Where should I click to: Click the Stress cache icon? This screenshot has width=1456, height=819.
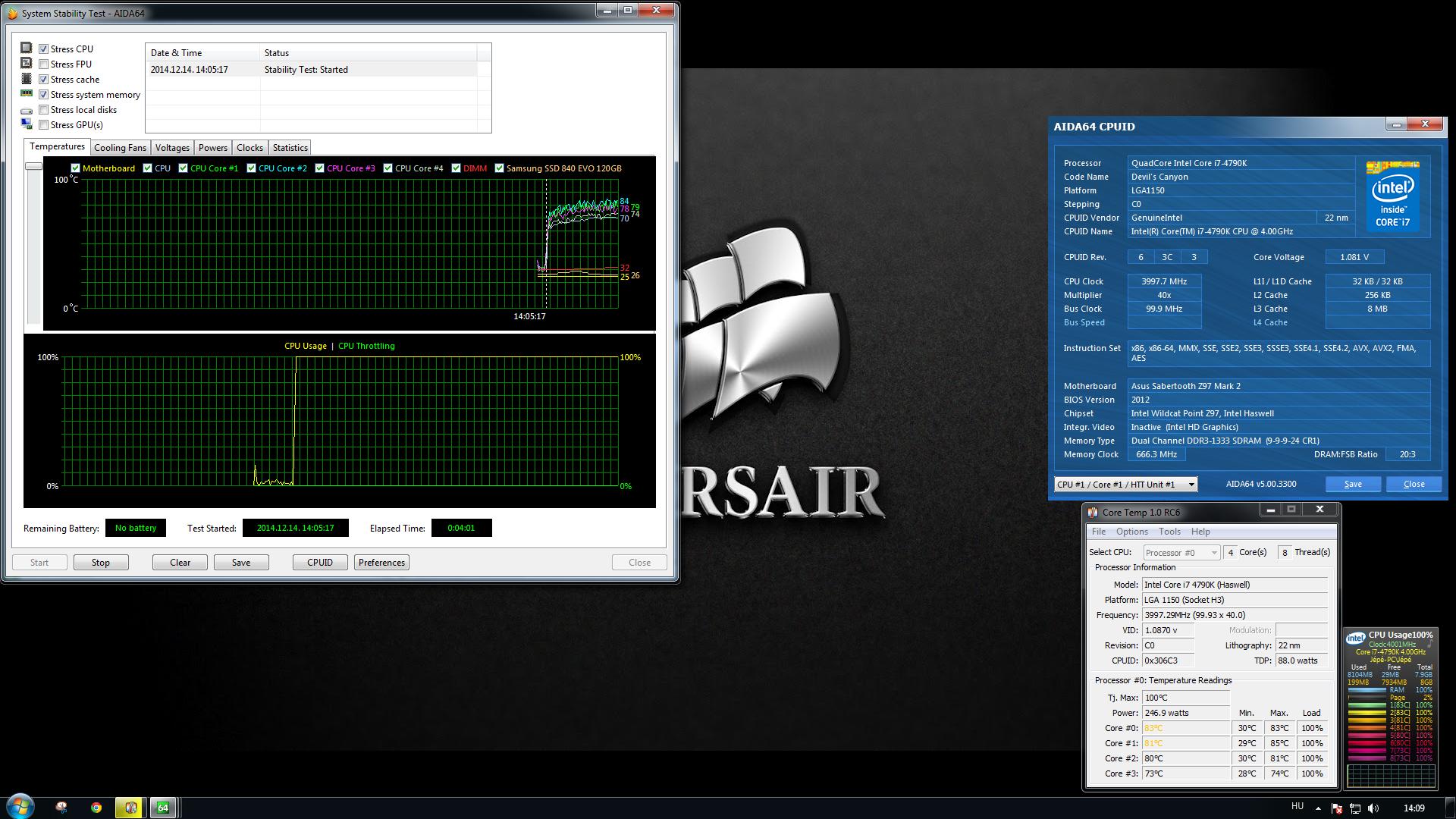click(x=27, y=78)
